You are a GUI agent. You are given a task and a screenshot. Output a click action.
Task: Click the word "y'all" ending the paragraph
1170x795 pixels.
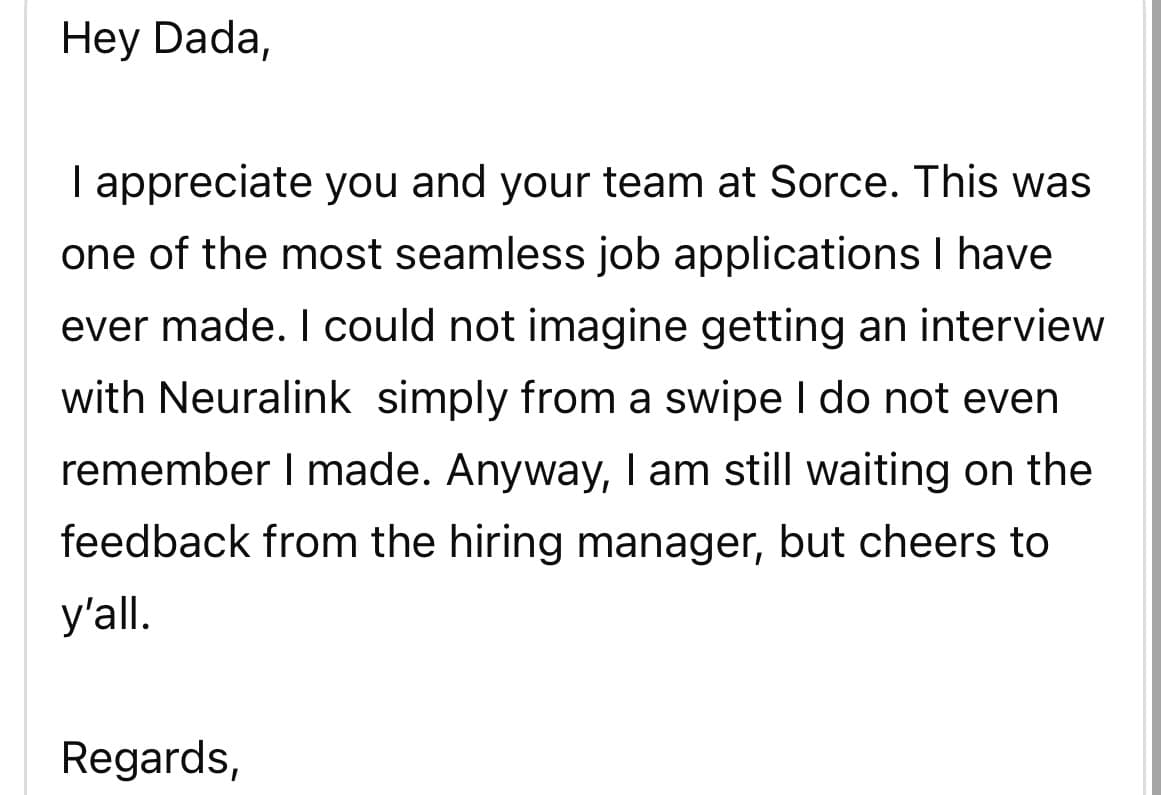click(x=104, y=615)
